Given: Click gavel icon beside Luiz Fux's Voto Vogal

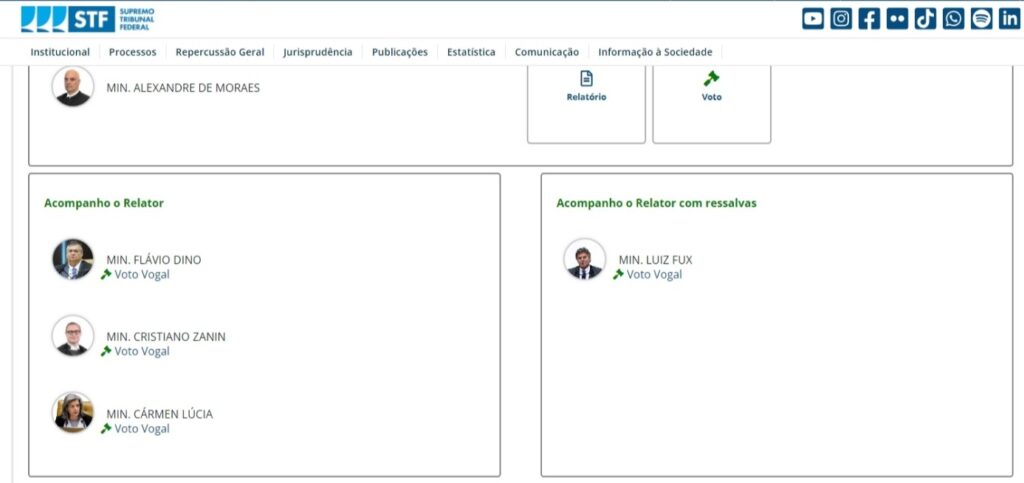Looking at the screenshot, I should pyautogui.click(x=618, y=274).
